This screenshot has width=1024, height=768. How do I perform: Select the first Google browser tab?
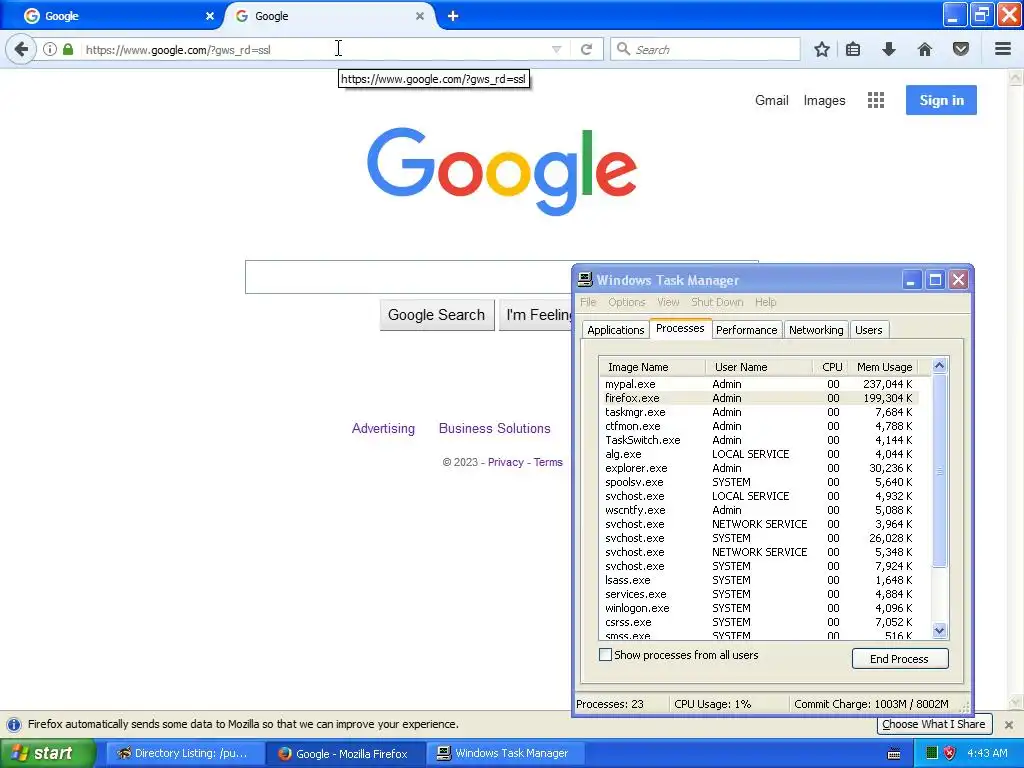[x=118, y=16]
